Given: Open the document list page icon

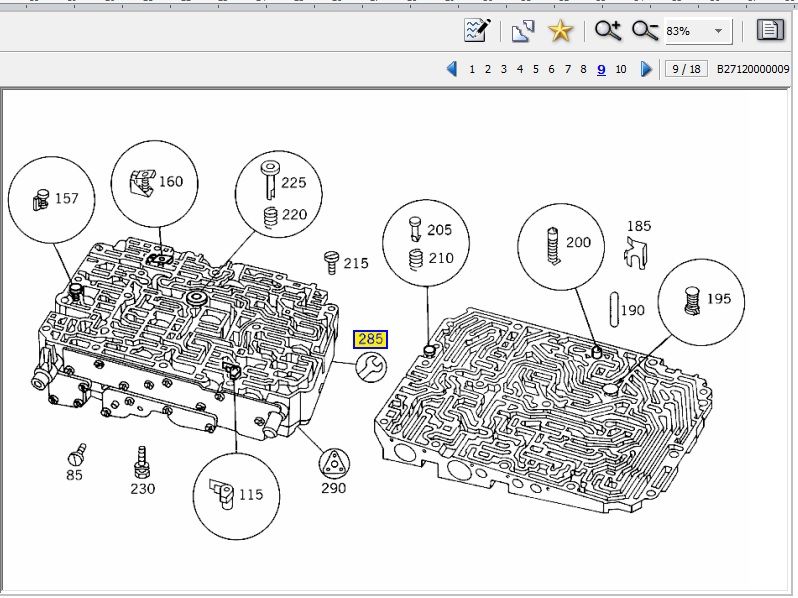Looking at the screenshot, I should (770, 30).
